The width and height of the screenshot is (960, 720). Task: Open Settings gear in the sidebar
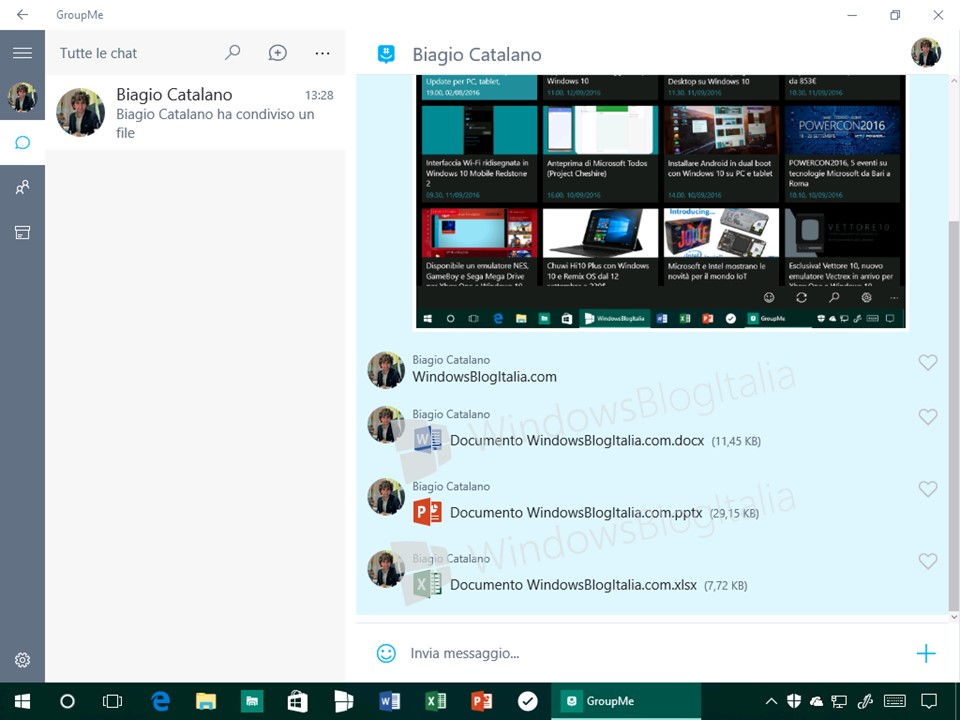[x=22, y=660]
